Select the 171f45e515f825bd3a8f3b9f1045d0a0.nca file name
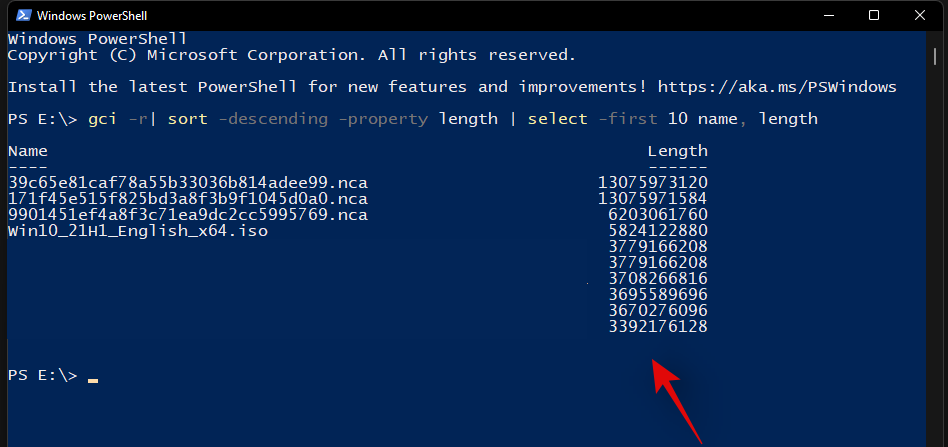 [187, 199]
